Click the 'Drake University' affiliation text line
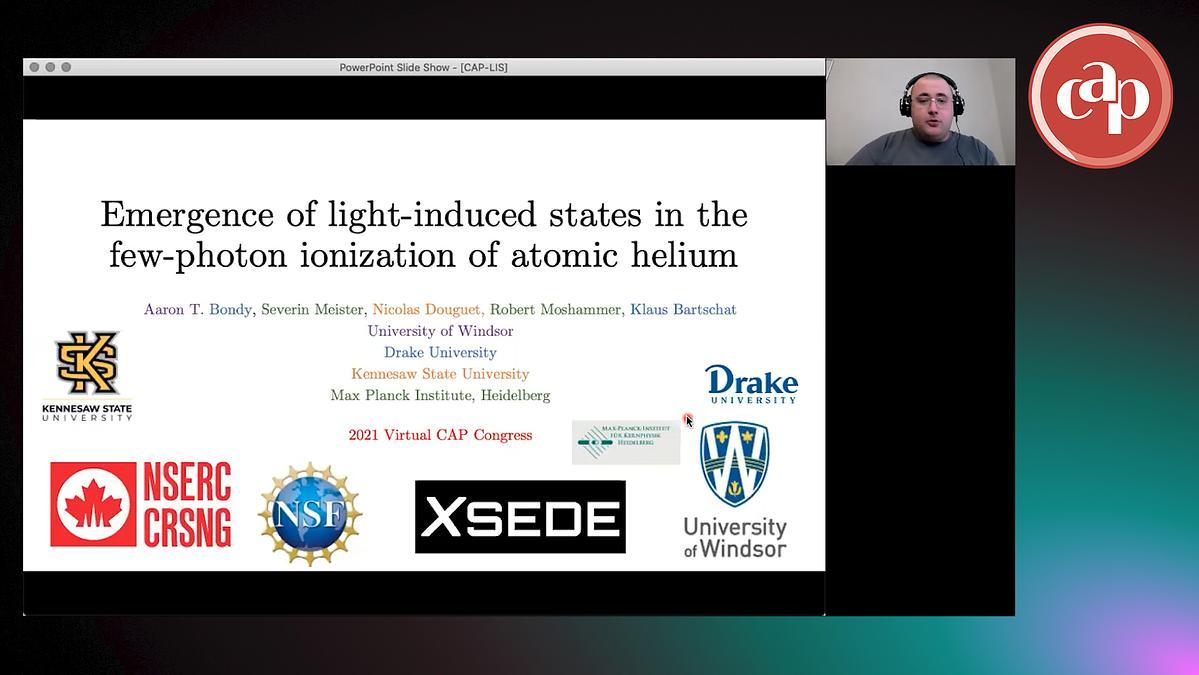This screenshot has width=1199, height=675. tap(440, 352)
